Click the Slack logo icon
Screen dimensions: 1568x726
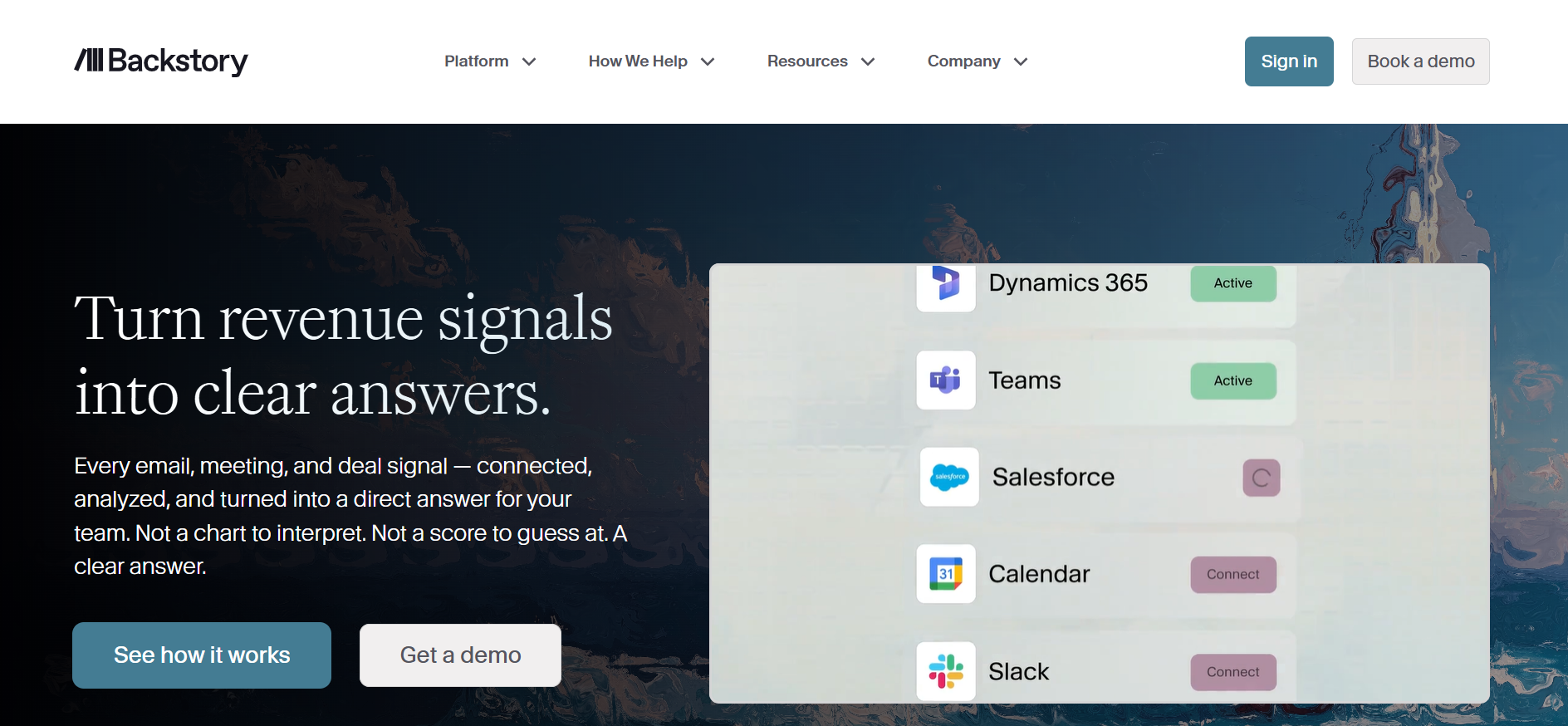tap(945, 671)
